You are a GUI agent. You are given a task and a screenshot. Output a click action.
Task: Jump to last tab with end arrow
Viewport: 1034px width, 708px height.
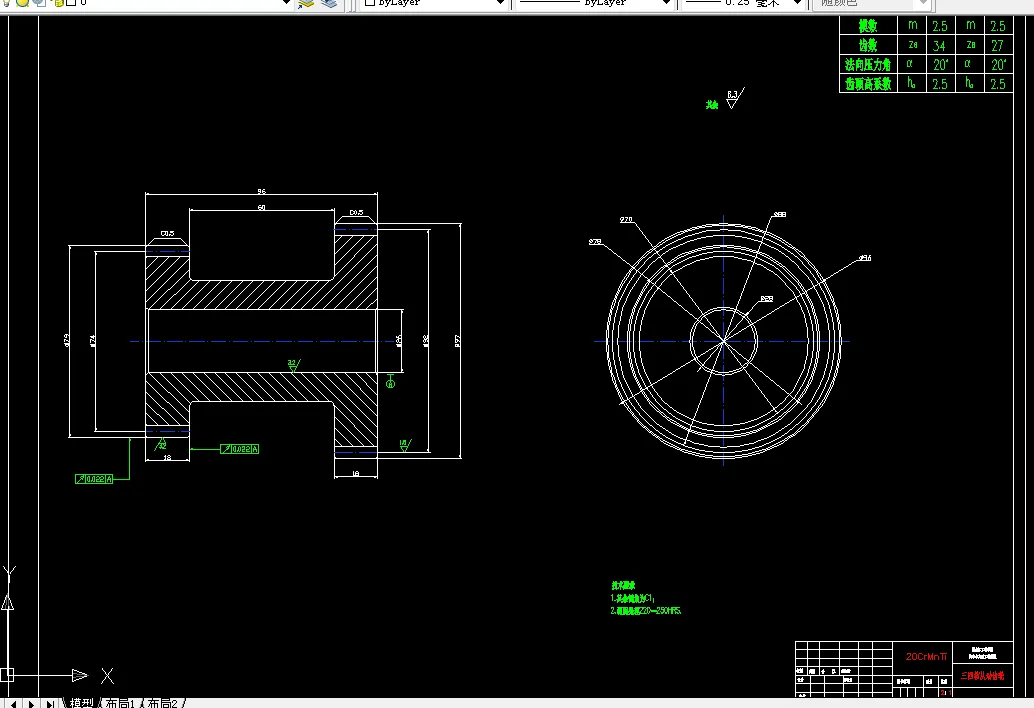click(x=49, y=703)
